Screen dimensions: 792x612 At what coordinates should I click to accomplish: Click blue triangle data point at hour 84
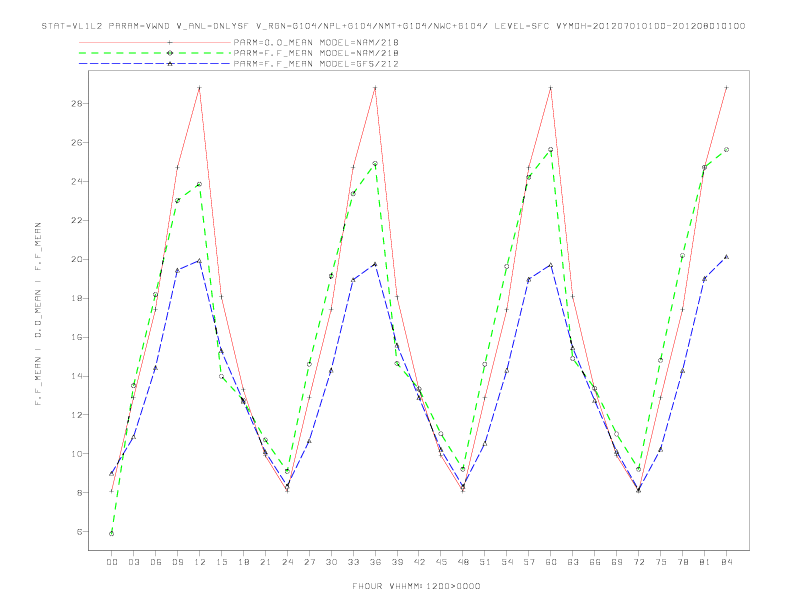(726, 257)
